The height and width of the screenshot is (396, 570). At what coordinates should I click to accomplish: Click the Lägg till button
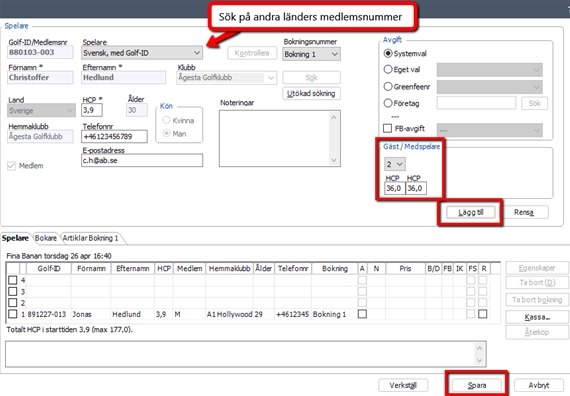(471, 212)
